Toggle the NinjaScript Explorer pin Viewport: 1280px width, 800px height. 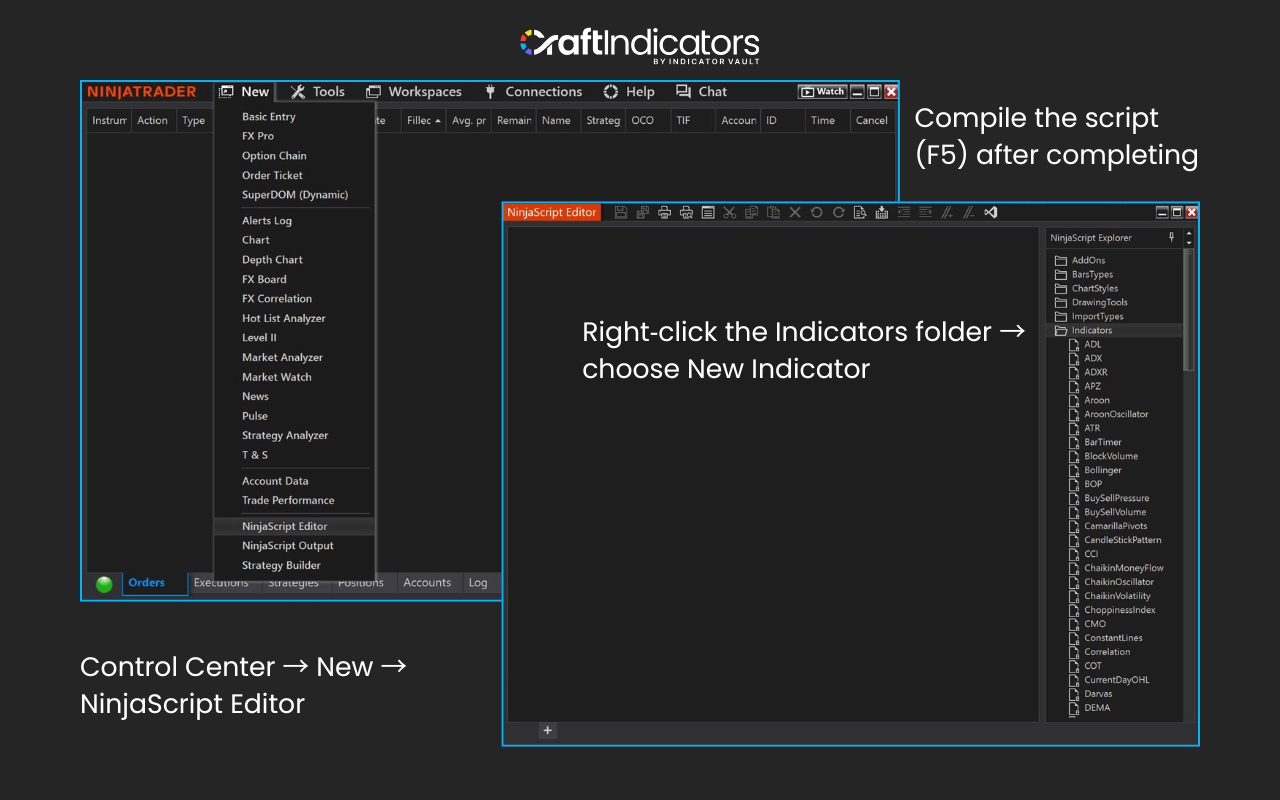coord(1172,237)
